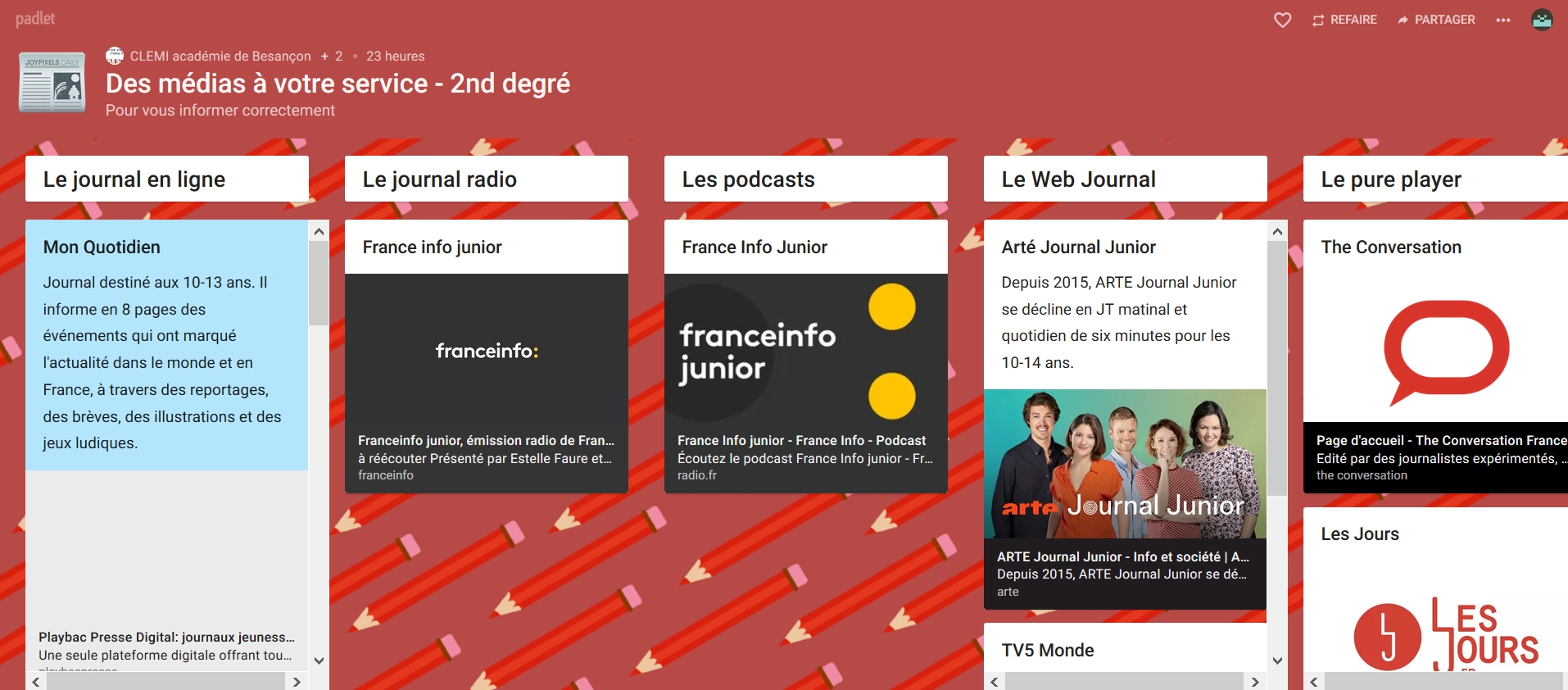Select the Les podcasts column header
Image resolution: width=1568 pixels, height=690 pixels.
tap(806, 179)
